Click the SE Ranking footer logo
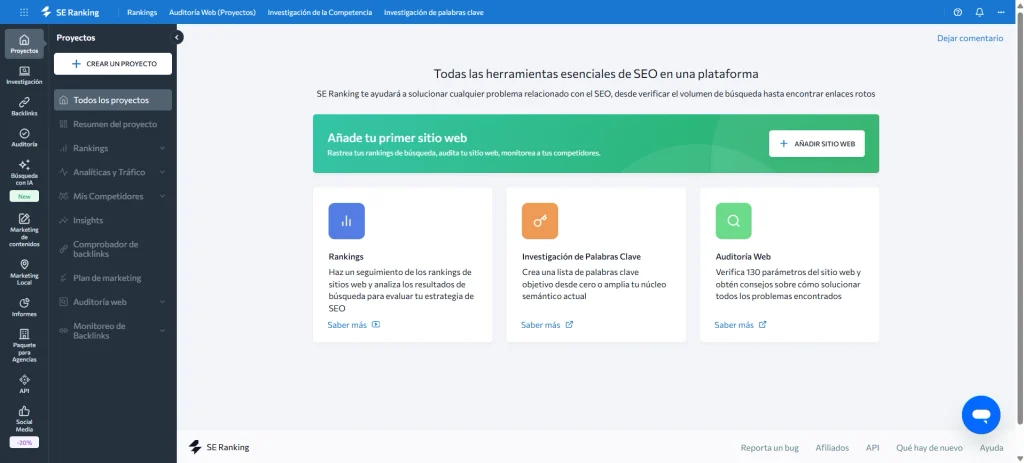1024x463 pixels. [x=219, y=447]
